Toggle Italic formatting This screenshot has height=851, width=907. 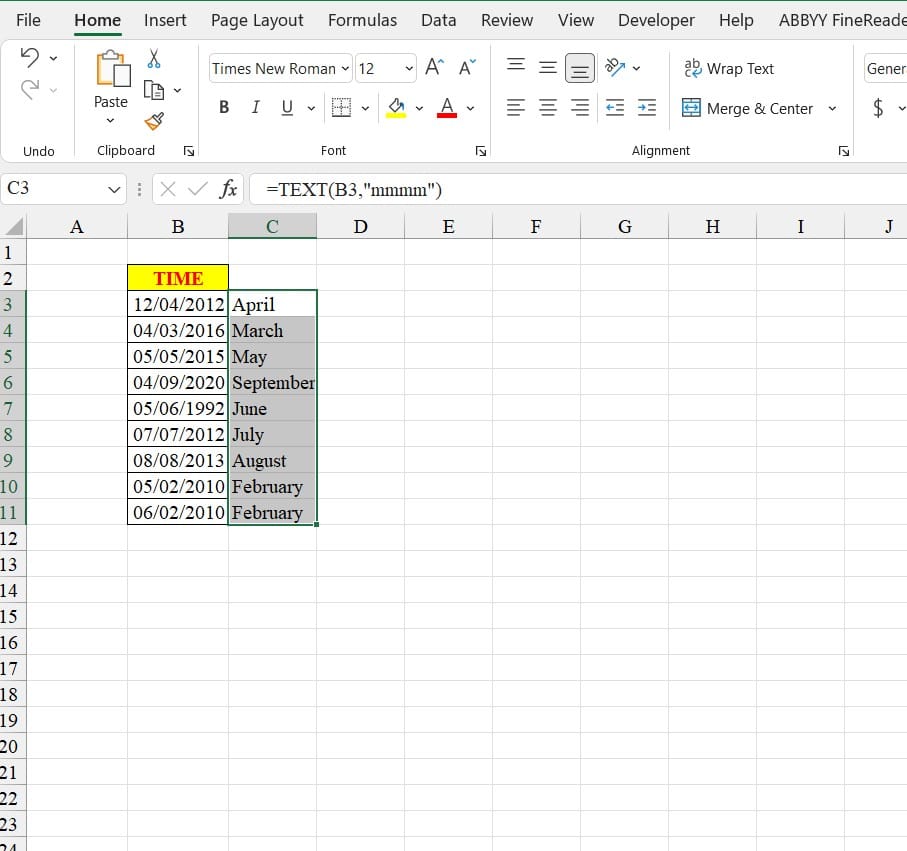[255, 108]
